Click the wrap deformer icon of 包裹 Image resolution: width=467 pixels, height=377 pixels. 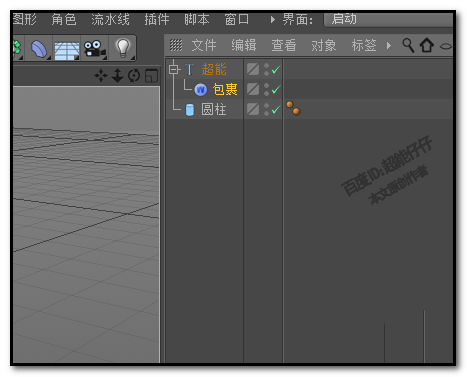(x=200, y=90)
